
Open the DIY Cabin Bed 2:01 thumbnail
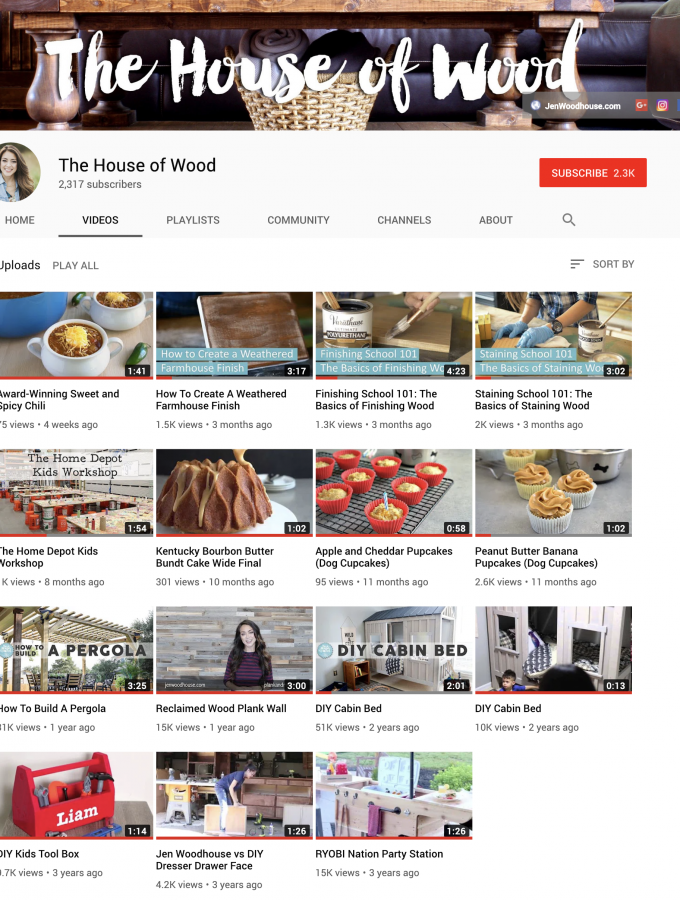(393, 649)
